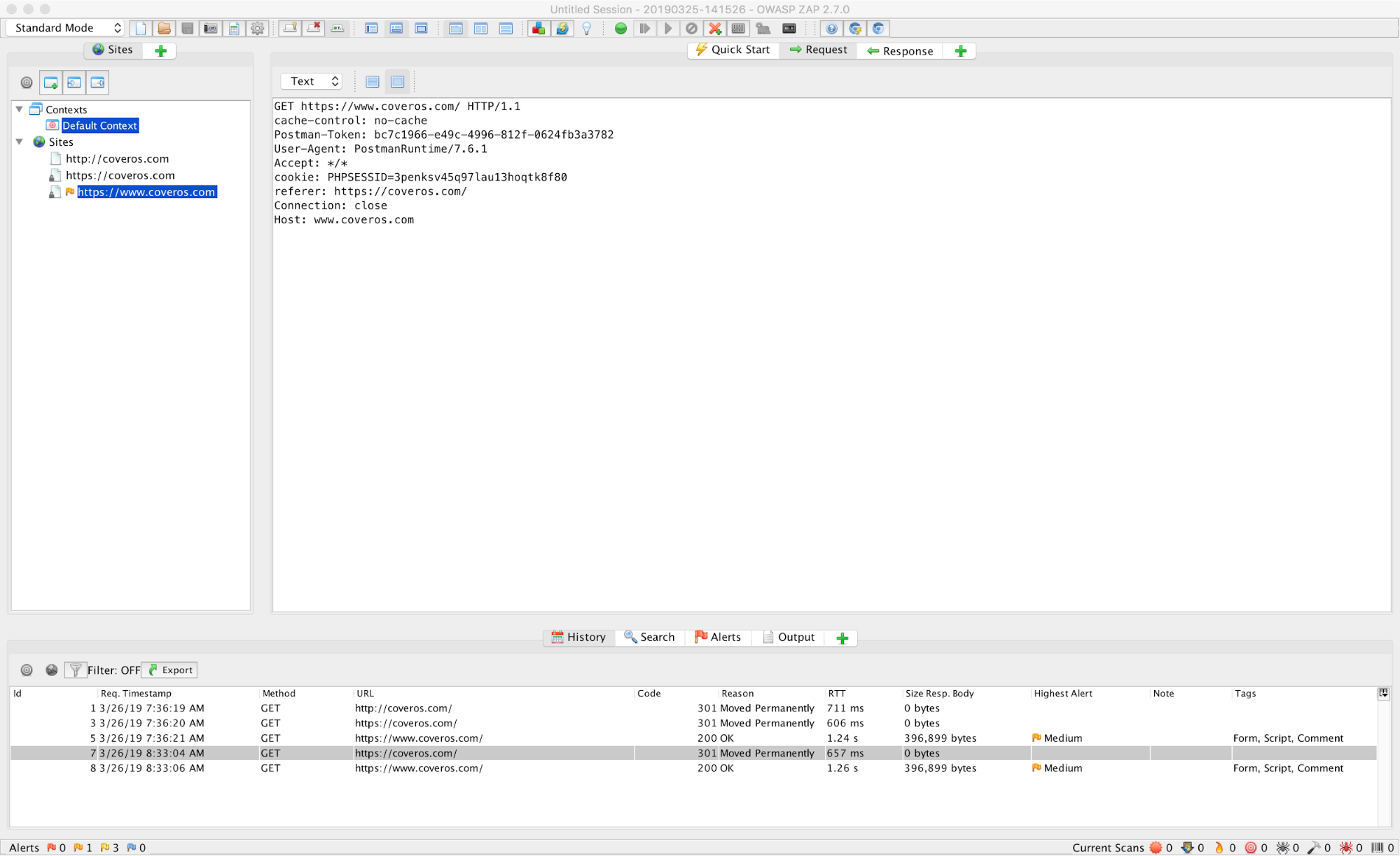Click the rightmost browser launch icon
This screenshot has width=1400, height=856.
point(878,28)
